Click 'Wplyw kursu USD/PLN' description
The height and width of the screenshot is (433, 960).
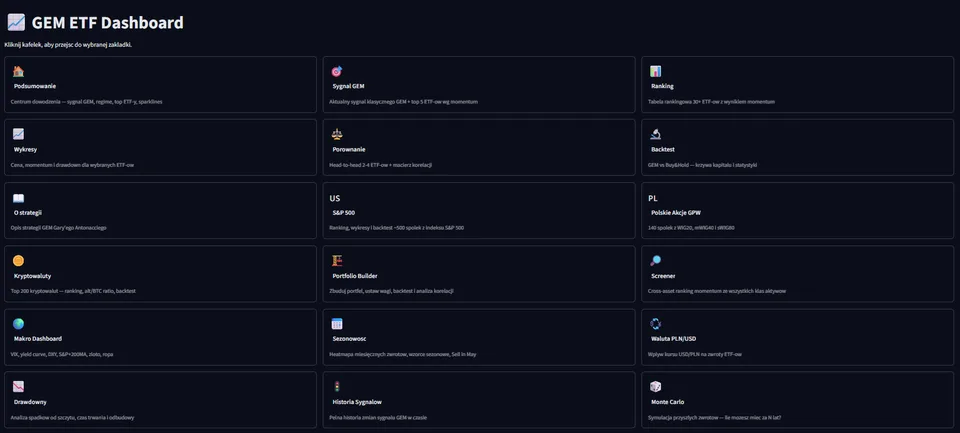click(695, 354)
